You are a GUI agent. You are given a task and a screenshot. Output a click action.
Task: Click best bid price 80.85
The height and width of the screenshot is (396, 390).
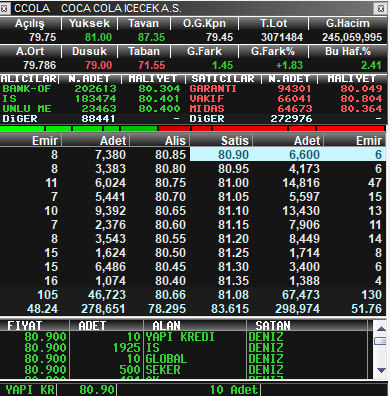tap(170, 155)
